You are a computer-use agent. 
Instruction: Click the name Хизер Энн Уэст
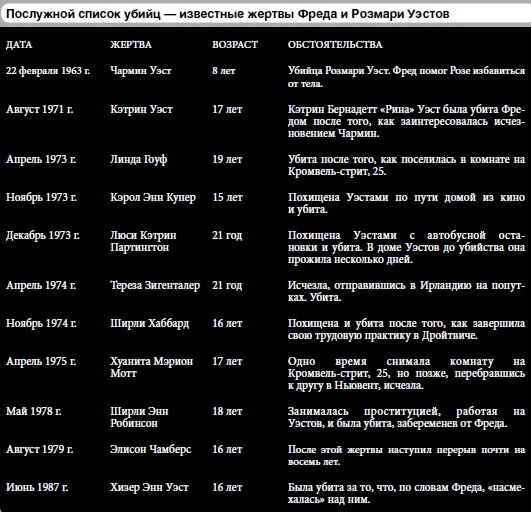(149, 487)
